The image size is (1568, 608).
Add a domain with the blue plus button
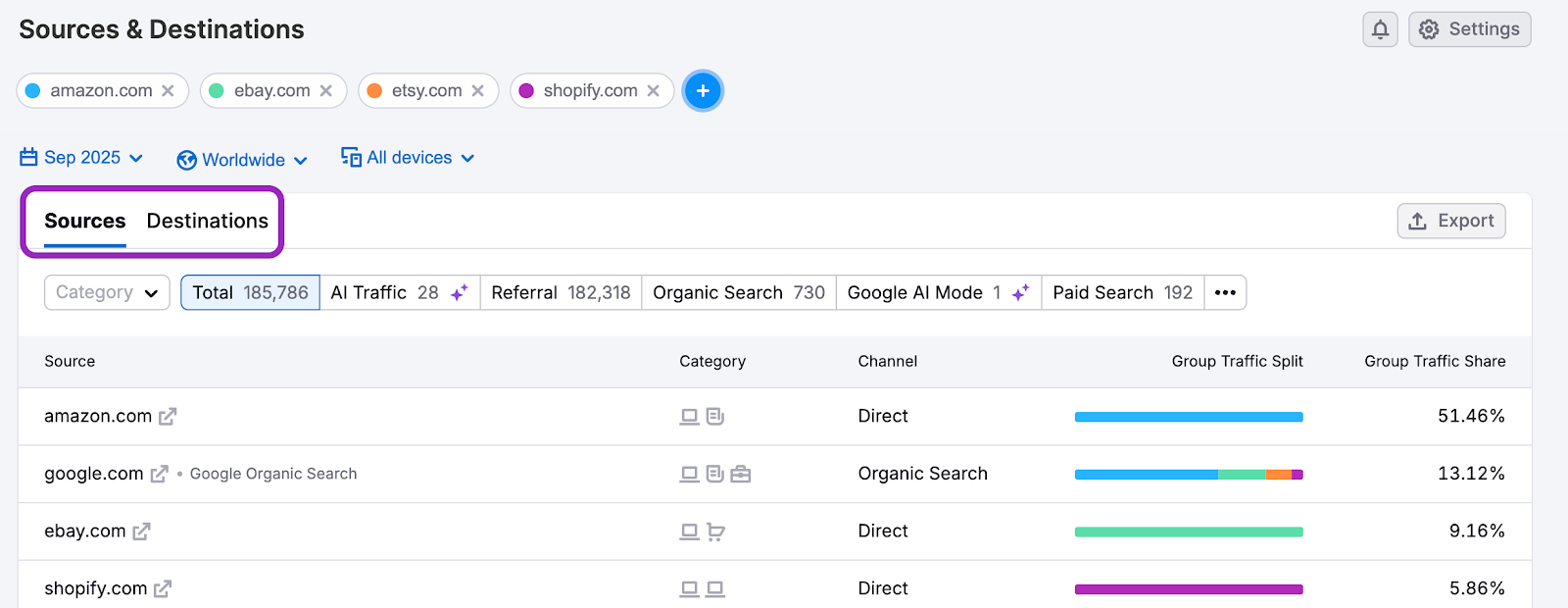(x=703, y=91)
